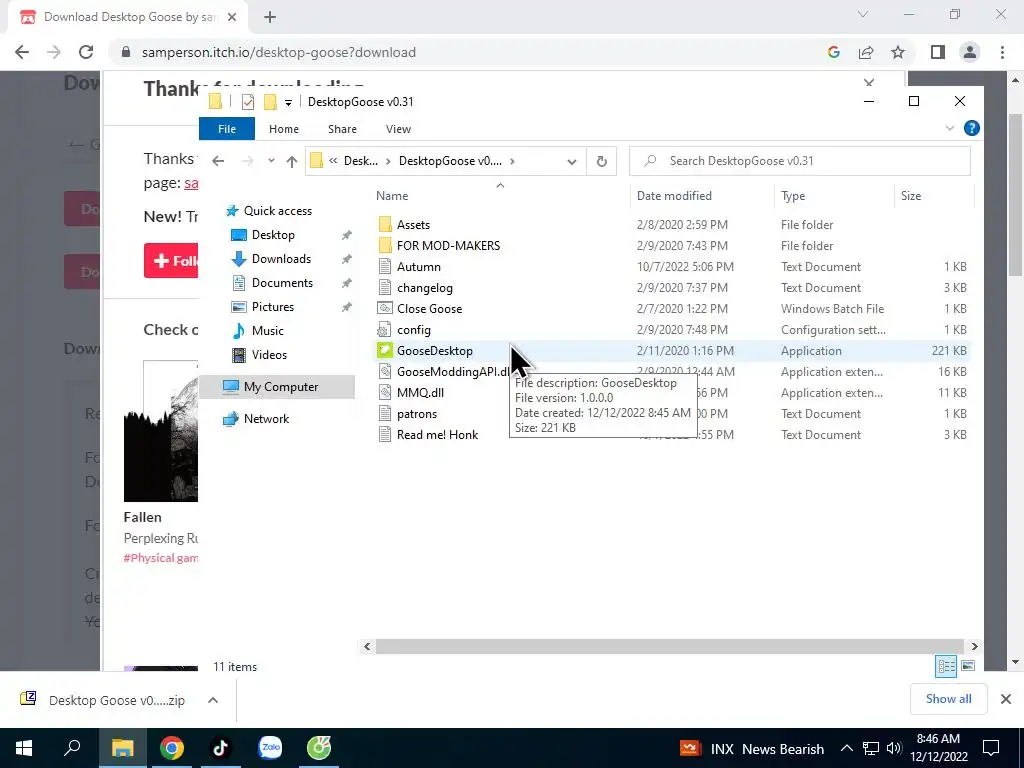Navigate back in File Explorer
The width and height of the screenshot is (1024, 768).
tap(218, 161)
